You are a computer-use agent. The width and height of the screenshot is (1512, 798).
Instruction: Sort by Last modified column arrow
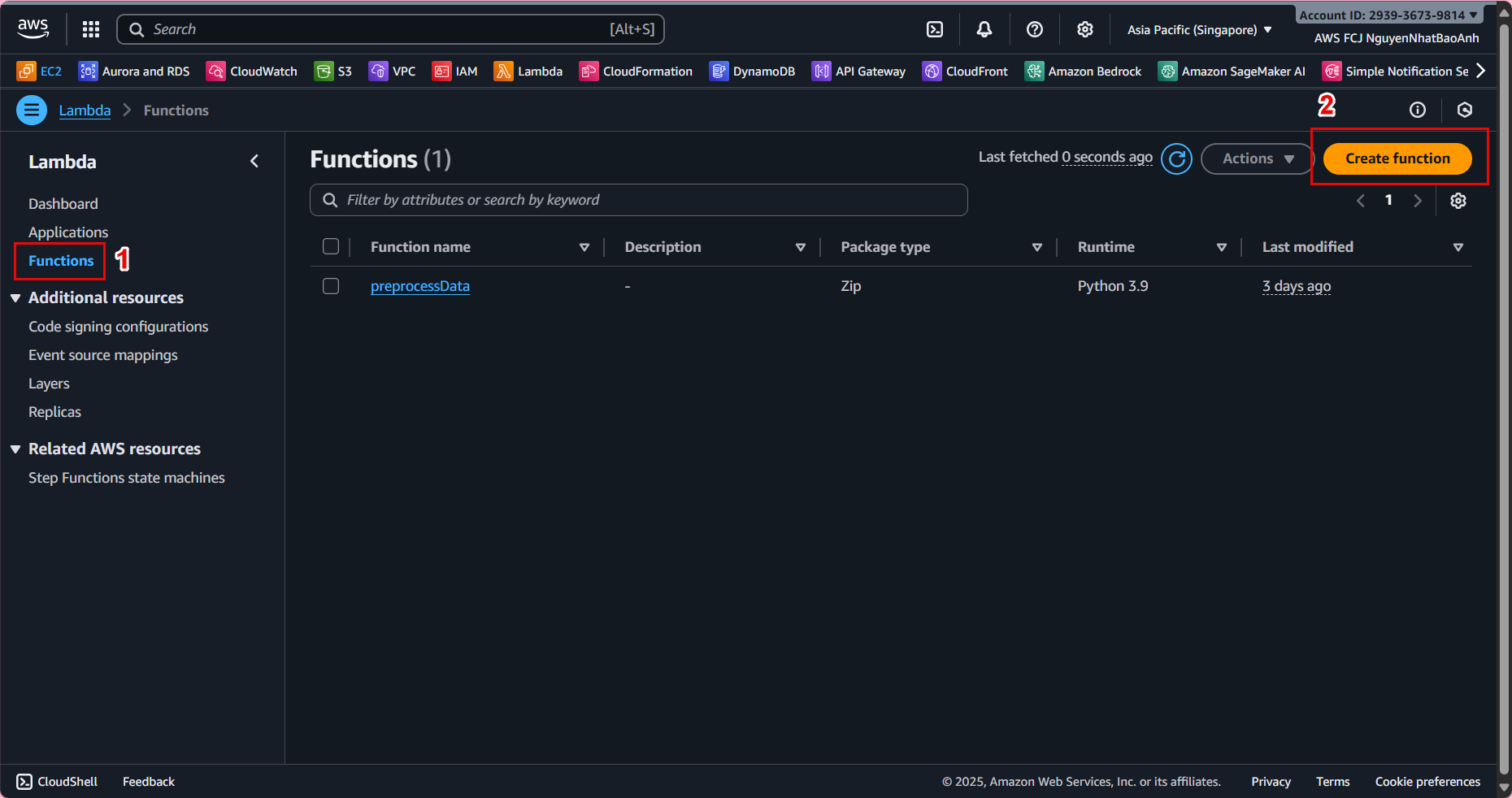1458,247
